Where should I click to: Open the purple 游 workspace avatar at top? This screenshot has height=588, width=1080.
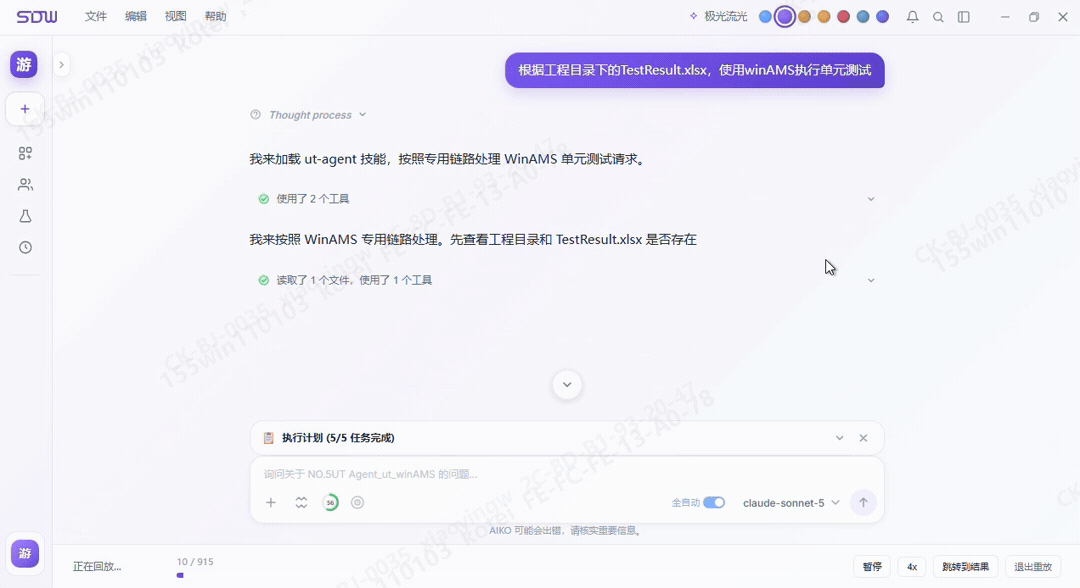tap(24, 65)
